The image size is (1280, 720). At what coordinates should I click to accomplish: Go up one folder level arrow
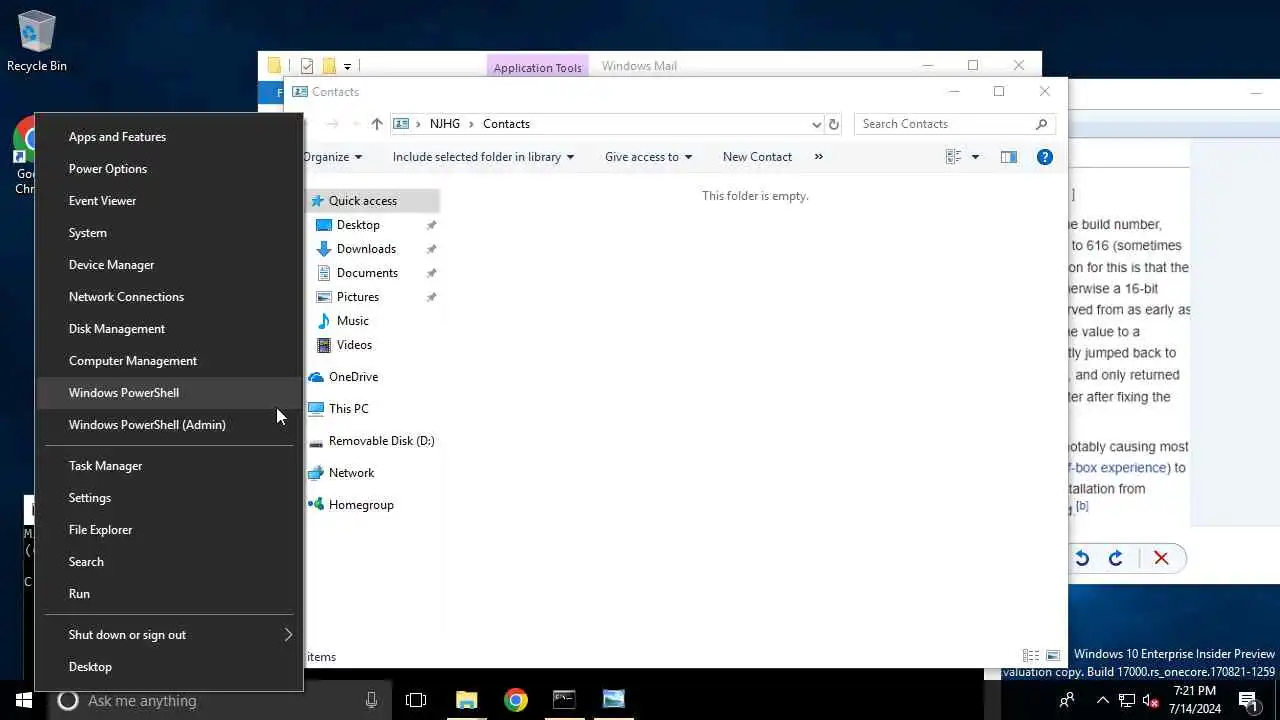point(376,124)
